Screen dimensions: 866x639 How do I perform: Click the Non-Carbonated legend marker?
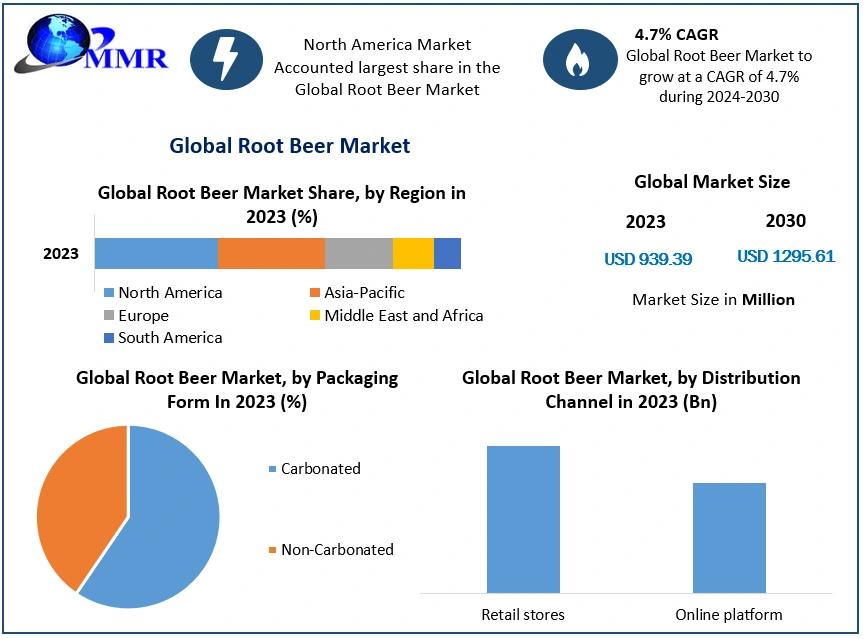[x=272, y=550]
